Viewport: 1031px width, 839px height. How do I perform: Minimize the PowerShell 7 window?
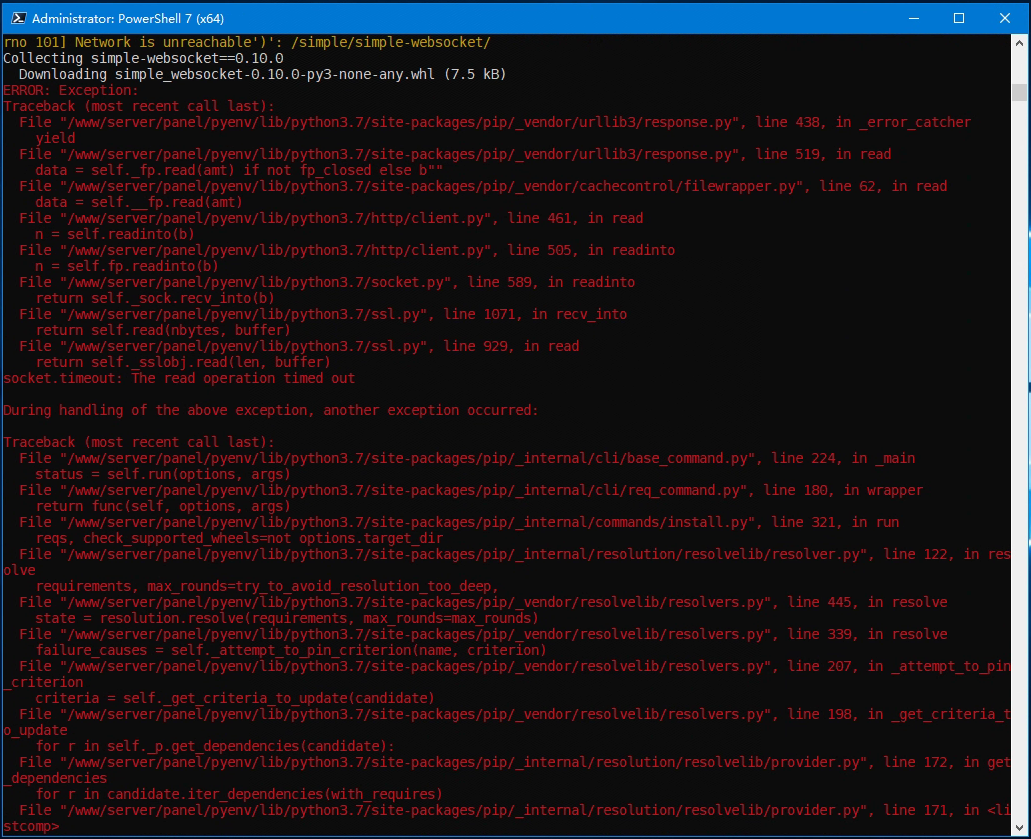914,18
